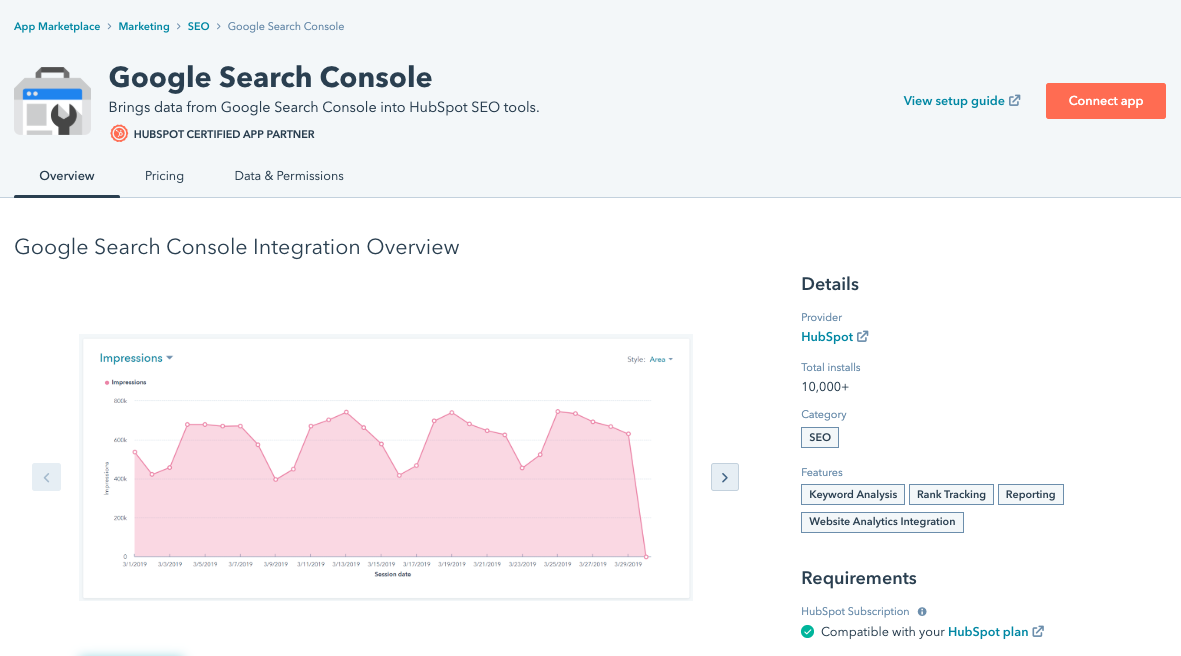Viewport: 1181px width, 656px height.
Task: Select the Rank Tracking feature tag
Action: click(951, 495)
